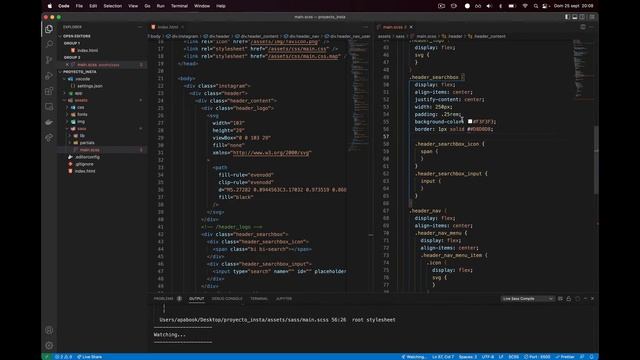Close the bottom panel with X
640x360 pixels.
tap(592, 299)
